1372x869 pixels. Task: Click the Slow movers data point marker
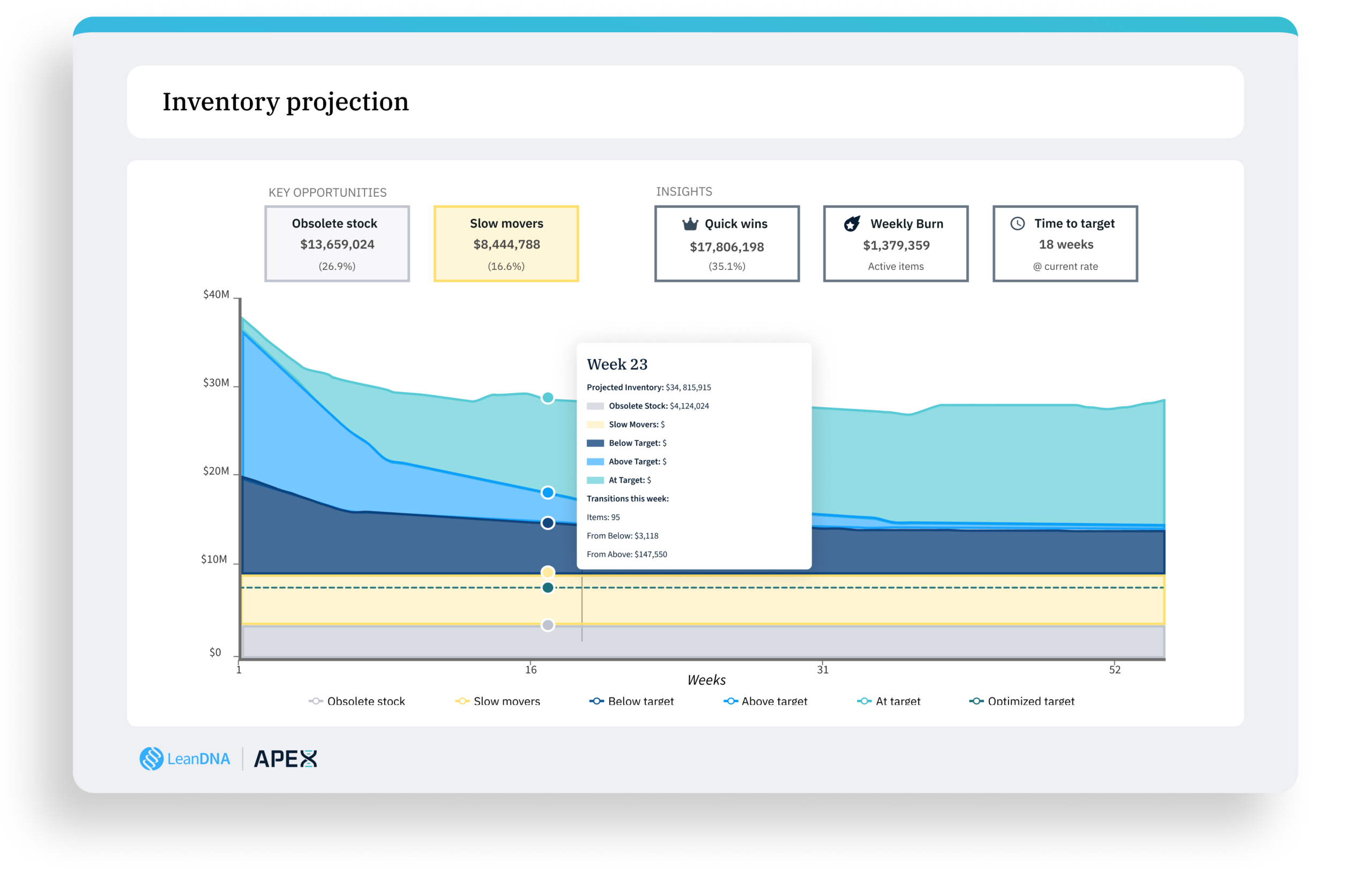548,572
